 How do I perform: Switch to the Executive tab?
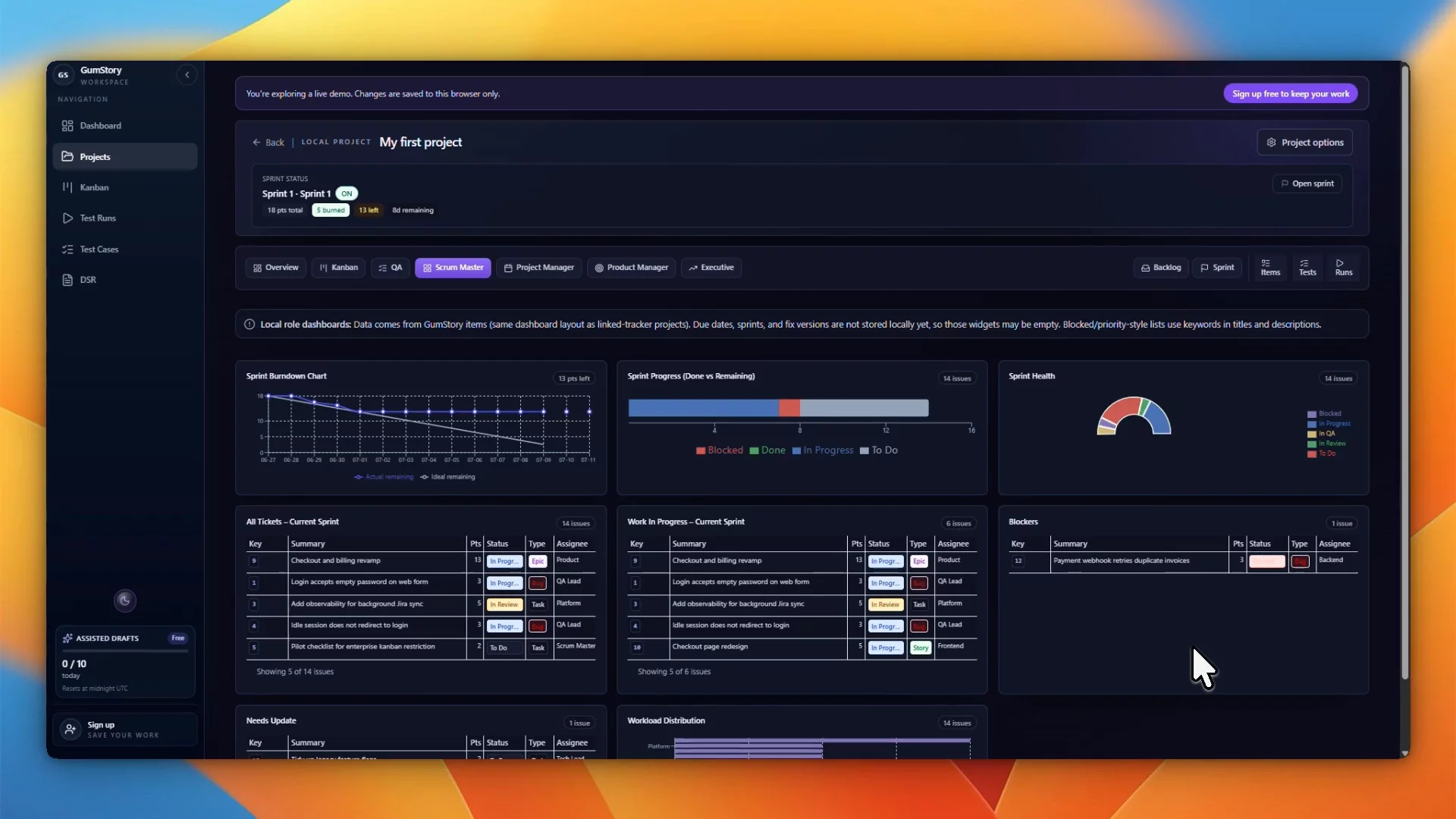(711, 268)
